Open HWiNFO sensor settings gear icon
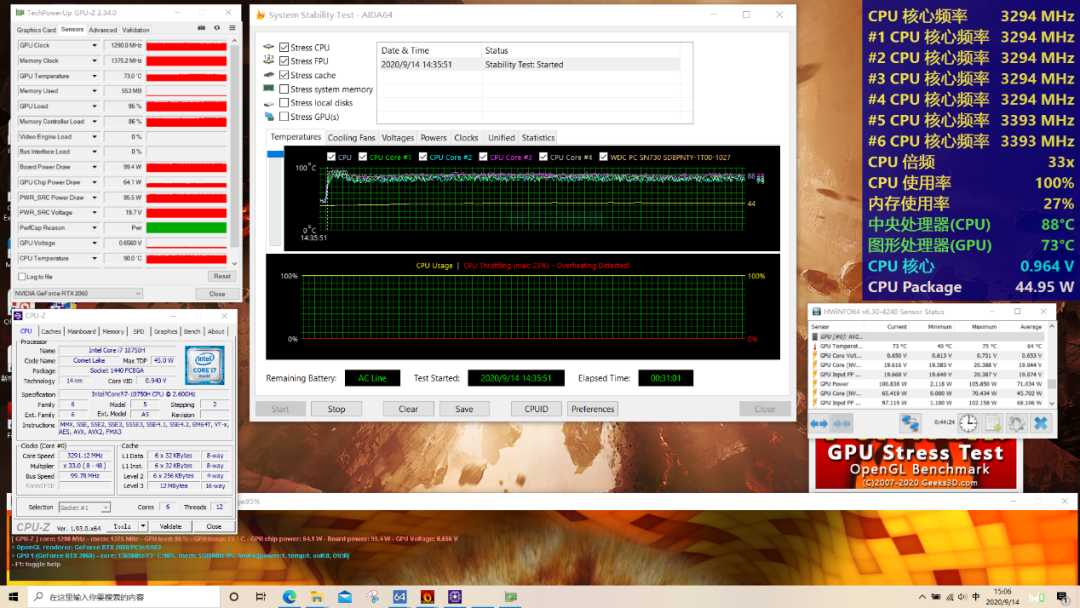This screenshot has height=608, width=1080. click(x=1017, y=423)
